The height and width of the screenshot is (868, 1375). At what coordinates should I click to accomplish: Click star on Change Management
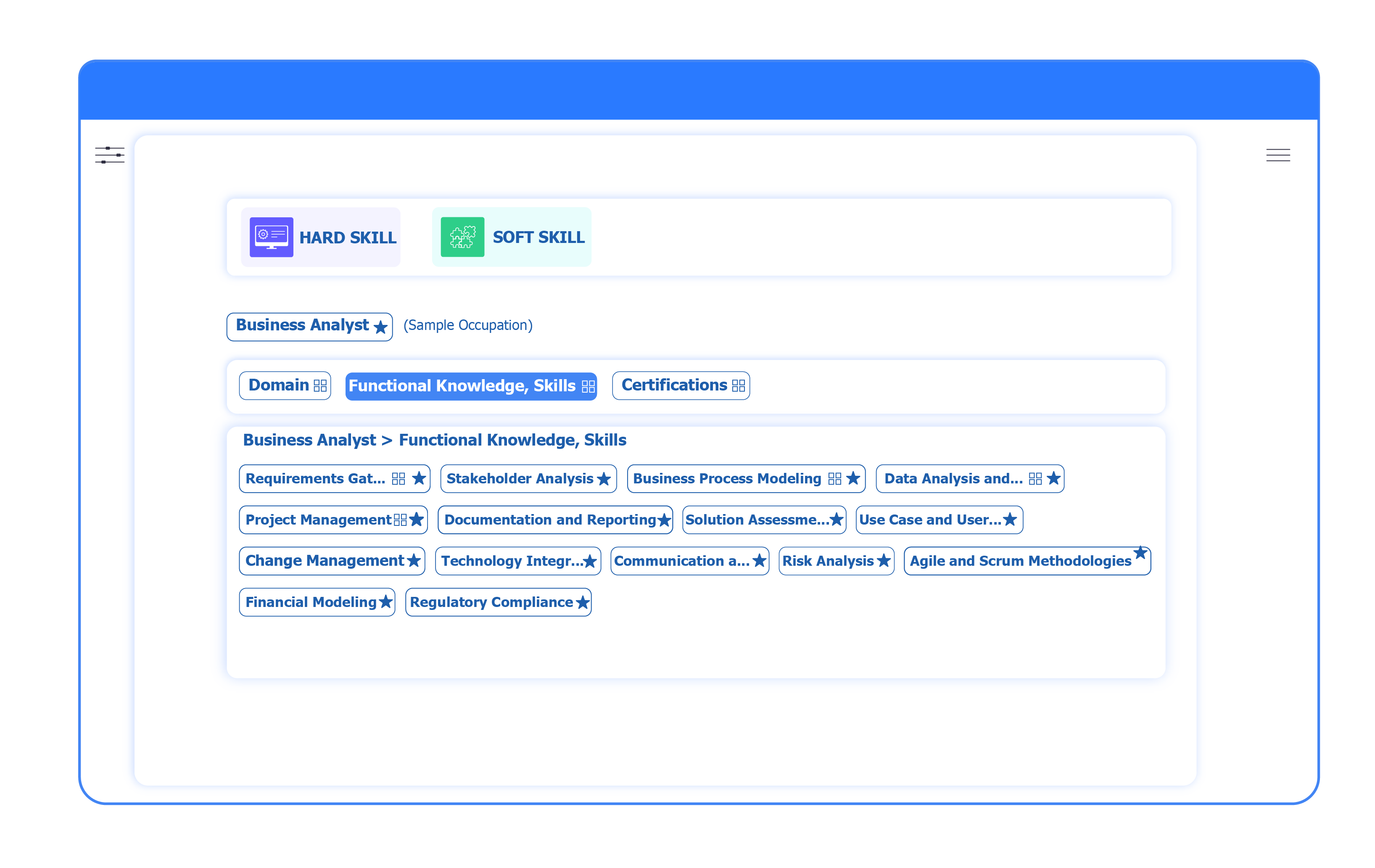(x=413, y=560)
